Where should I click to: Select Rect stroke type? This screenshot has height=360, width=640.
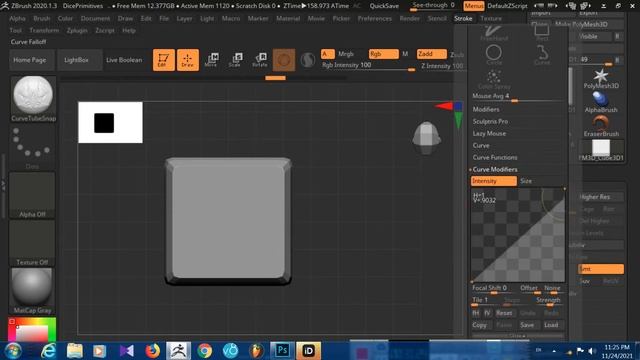click(542, 33)
